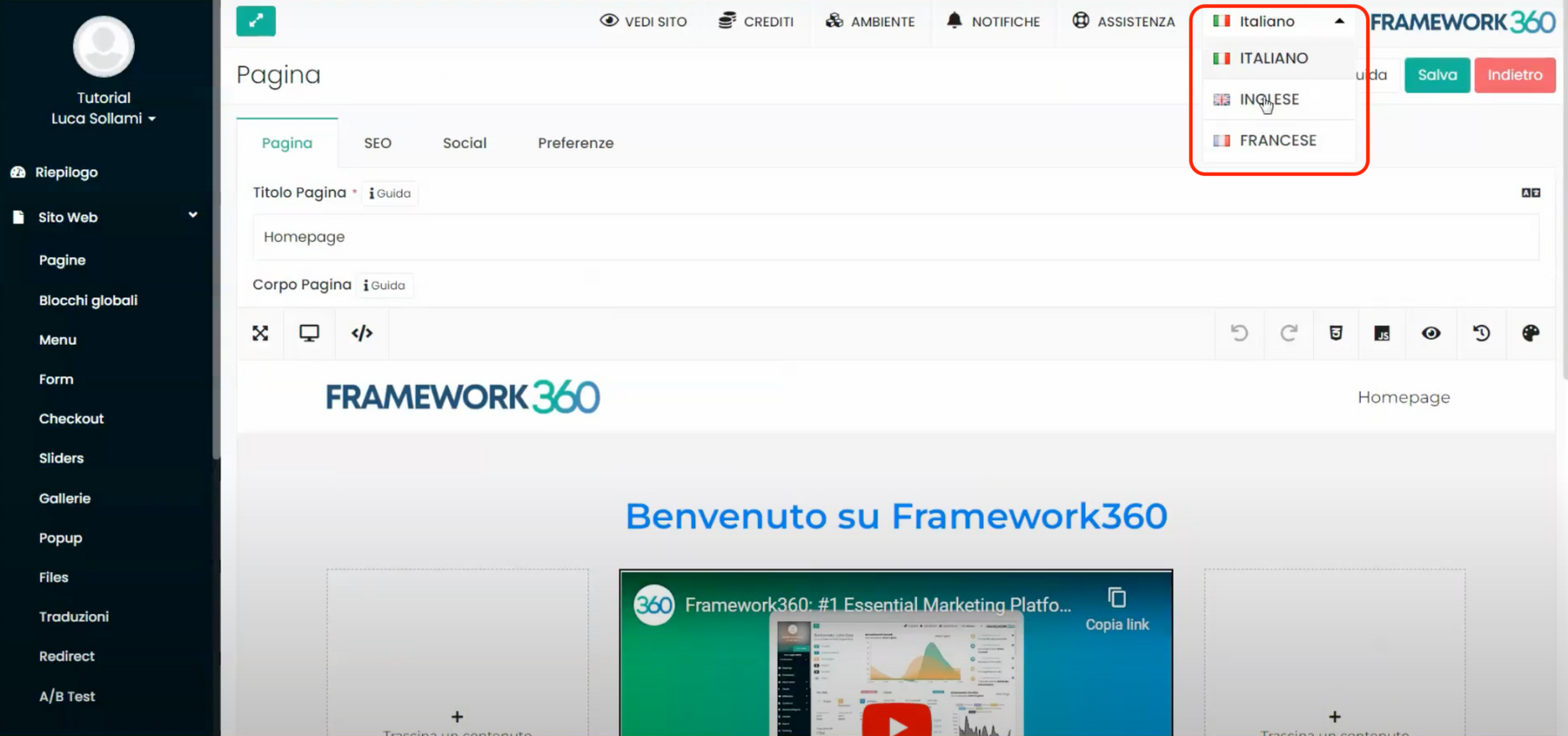Select INGLESE from the language list

pos(1267,99)
